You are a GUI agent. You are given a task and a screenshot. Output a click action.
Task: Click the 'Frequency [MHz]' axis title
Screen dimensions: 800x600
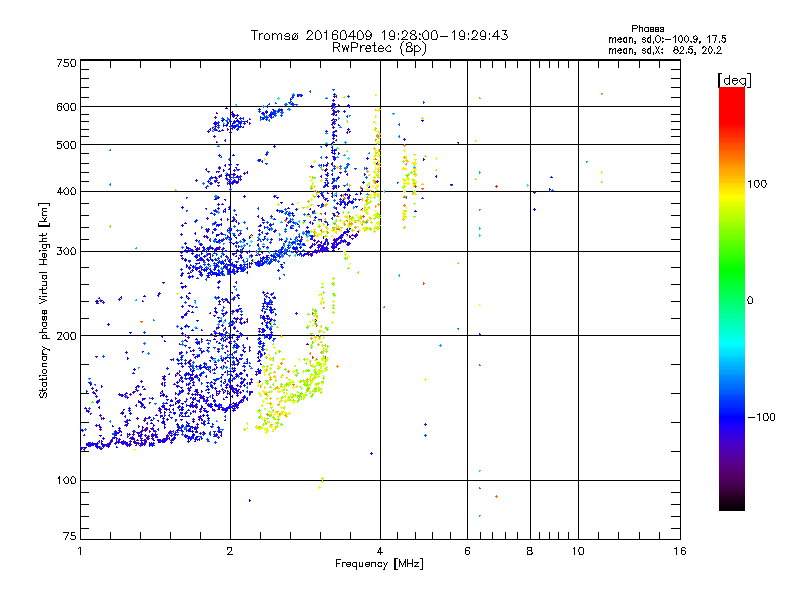click(379, 564)
